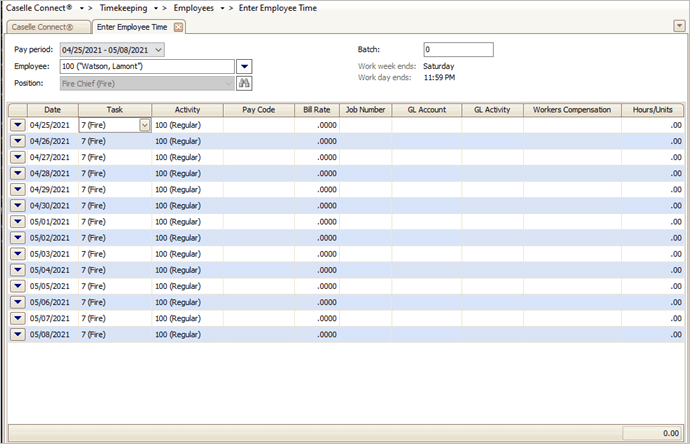Expand Task dropdown in the 04/25/2021 row

(x=145, y=125)
